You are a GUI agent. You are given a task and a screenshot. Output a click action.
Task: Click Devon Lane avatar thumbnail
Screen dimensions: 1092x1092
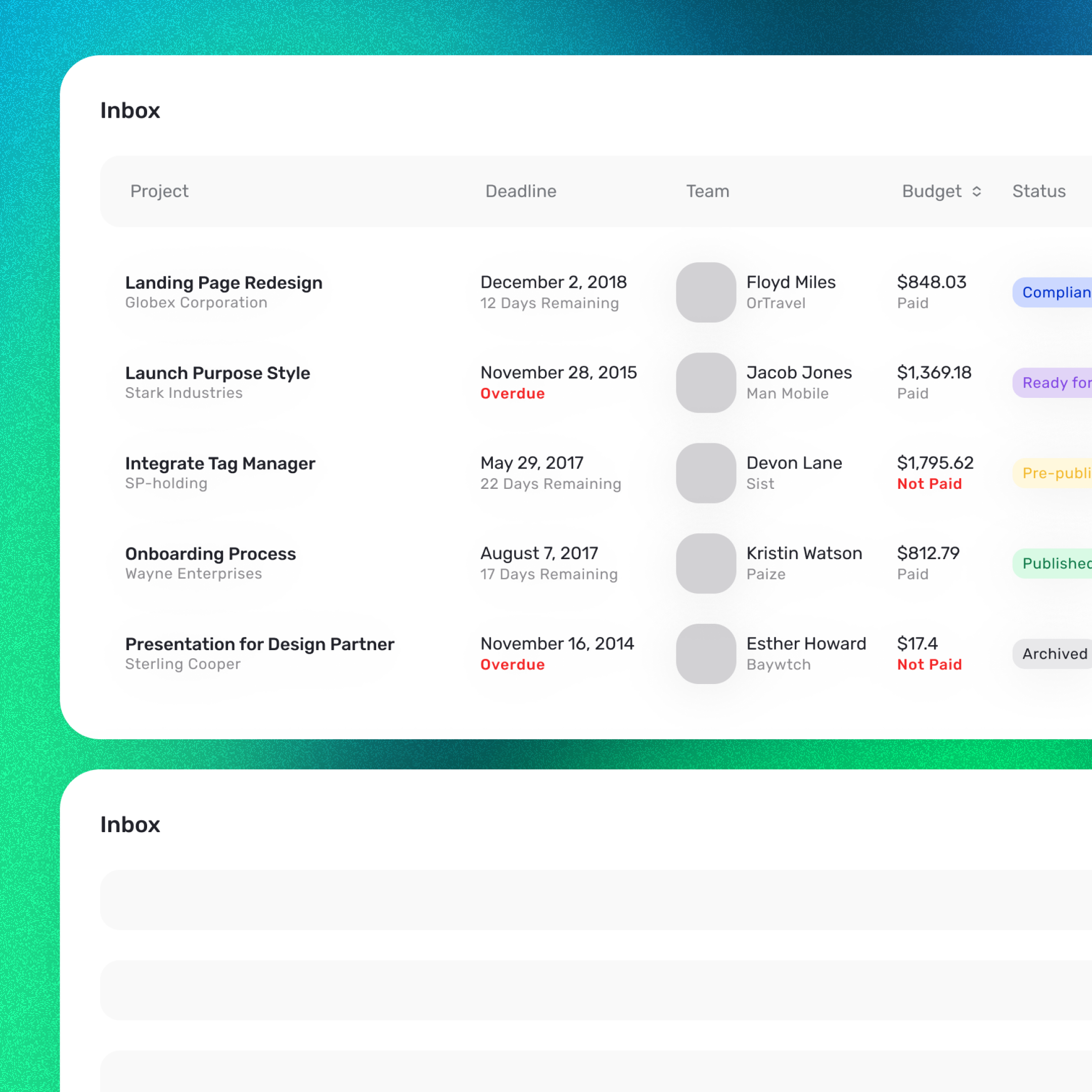click(x=705, y=473)
